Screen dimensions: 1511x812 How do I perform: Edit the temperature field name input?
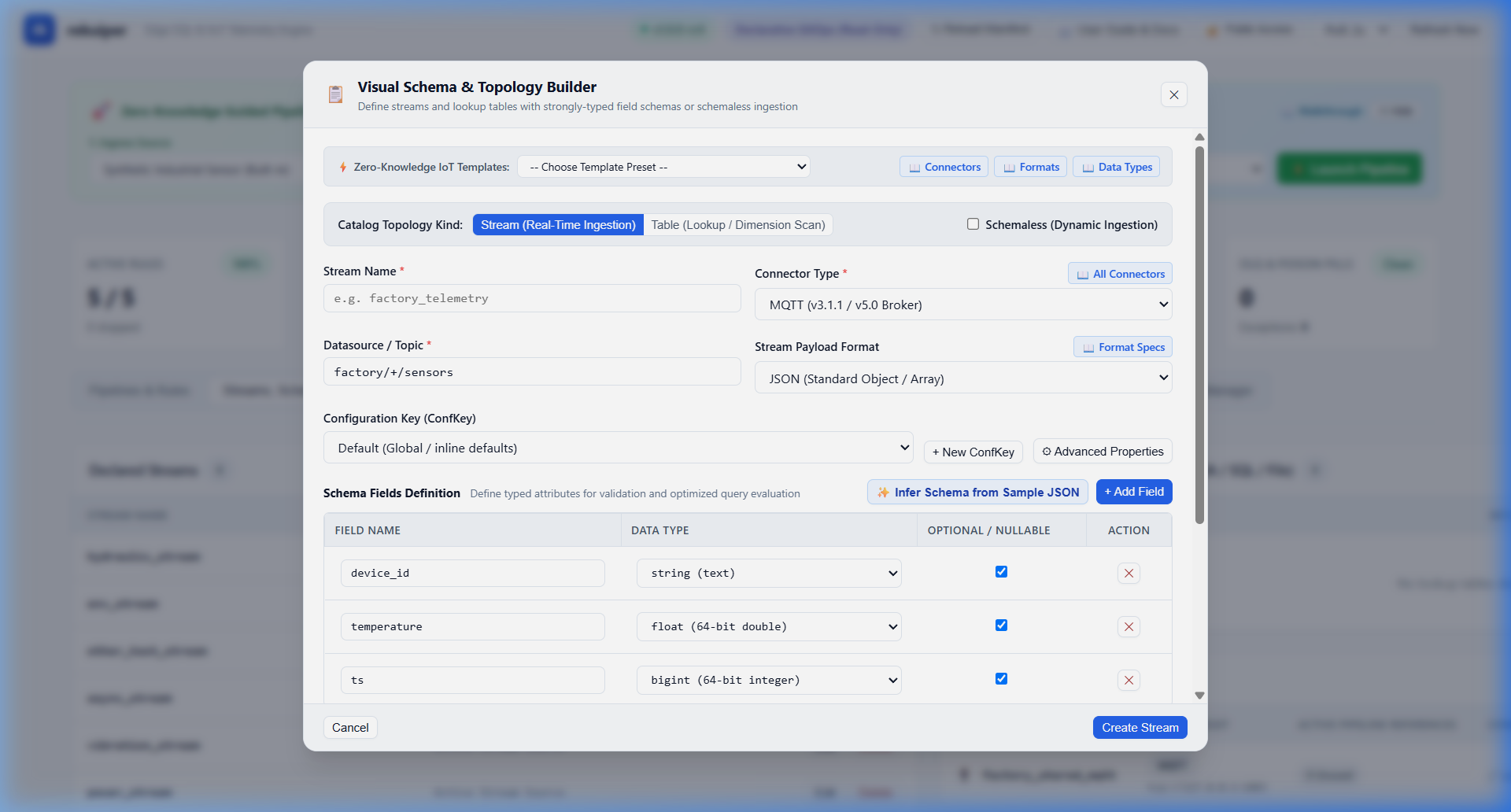(x=473, y=626)
